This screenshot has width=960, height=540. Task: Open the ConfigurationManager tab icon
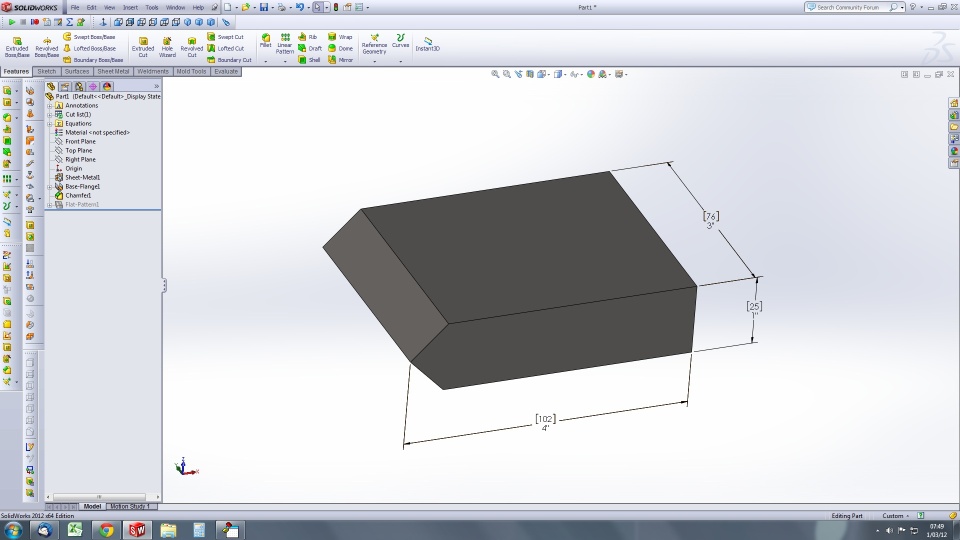[x=78, y=86]
